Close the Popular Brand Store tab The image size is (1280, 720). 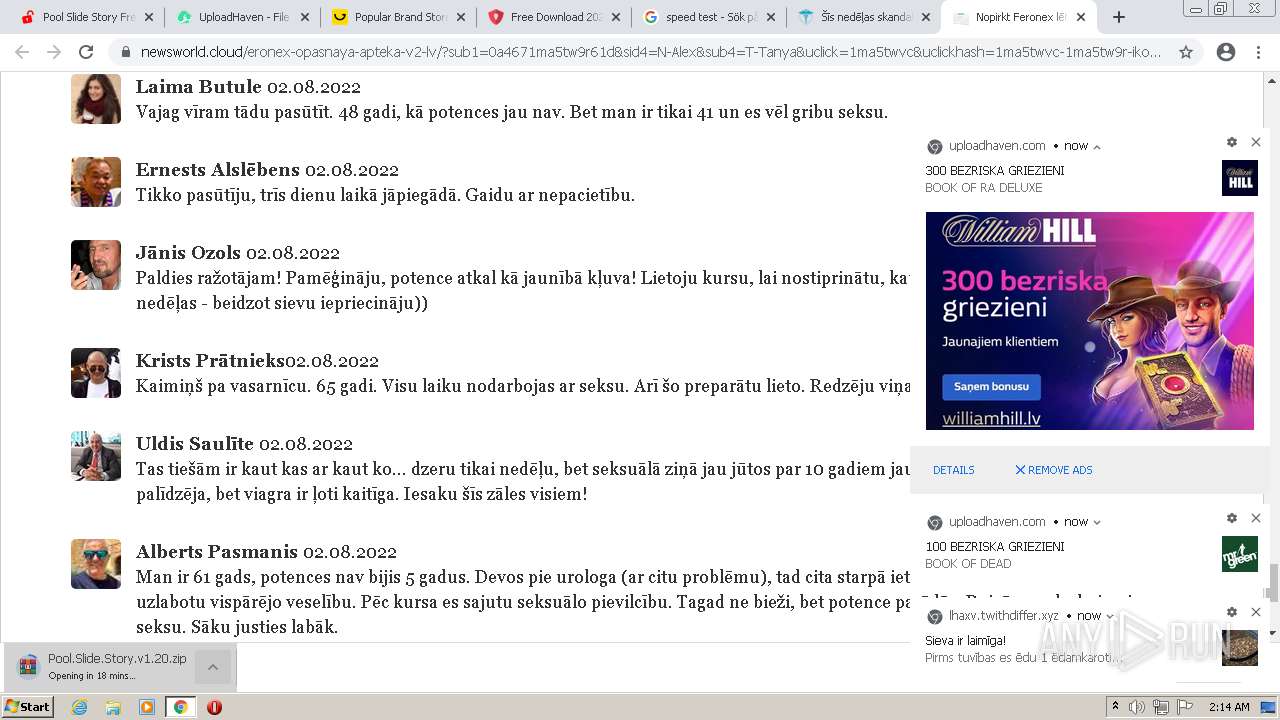[x=461, y=17]
